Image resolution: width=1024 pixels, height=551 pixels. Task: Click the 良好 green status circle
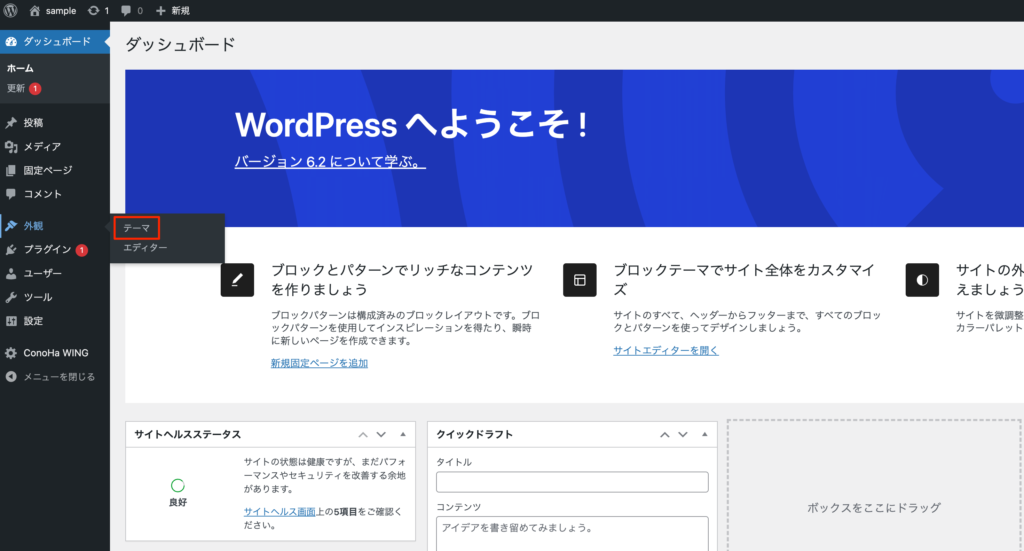coord(178,485)
